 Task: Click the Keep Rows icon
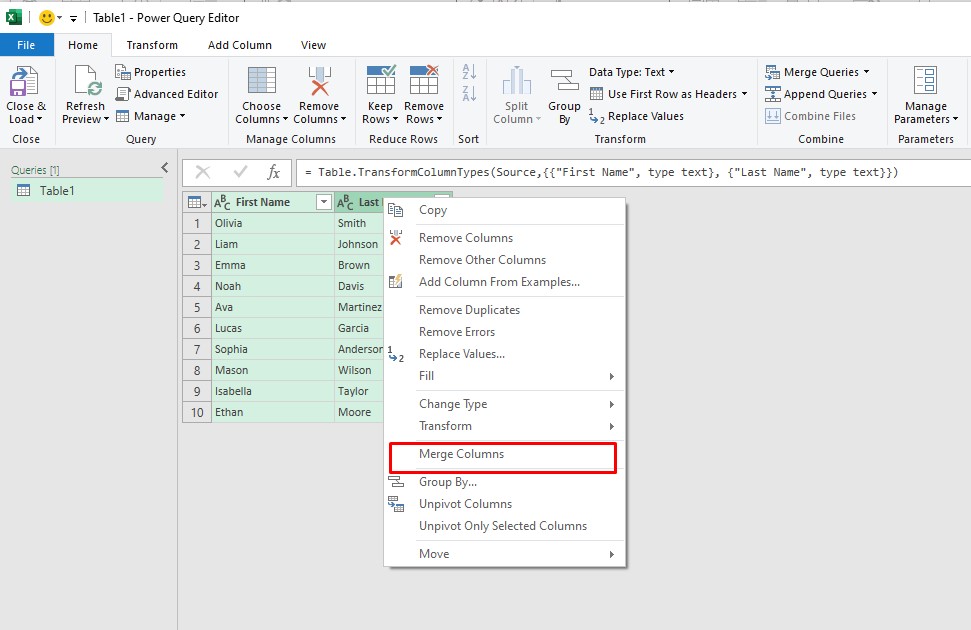pyautogui.click(x=380, y=82)
